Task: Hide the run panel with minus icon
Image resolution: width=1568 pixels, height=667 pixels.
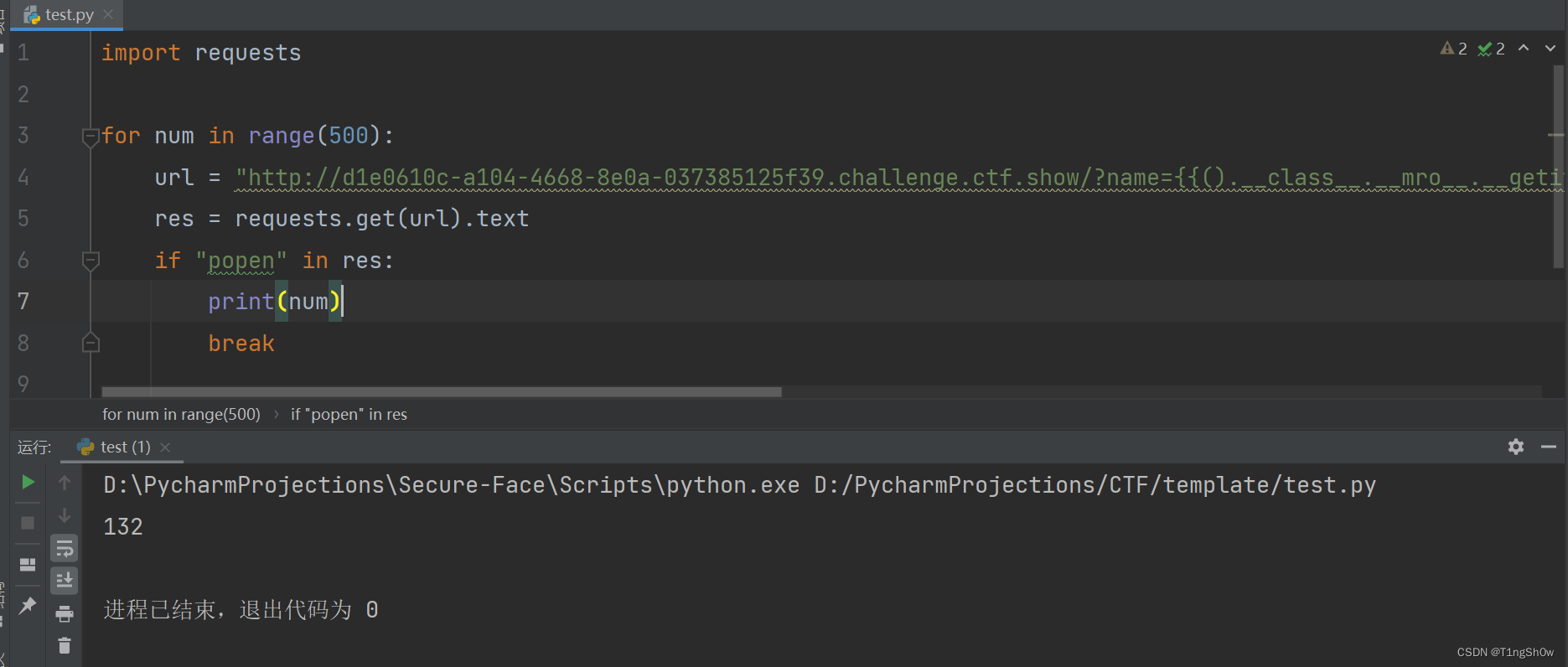Action: [1549, 447]
